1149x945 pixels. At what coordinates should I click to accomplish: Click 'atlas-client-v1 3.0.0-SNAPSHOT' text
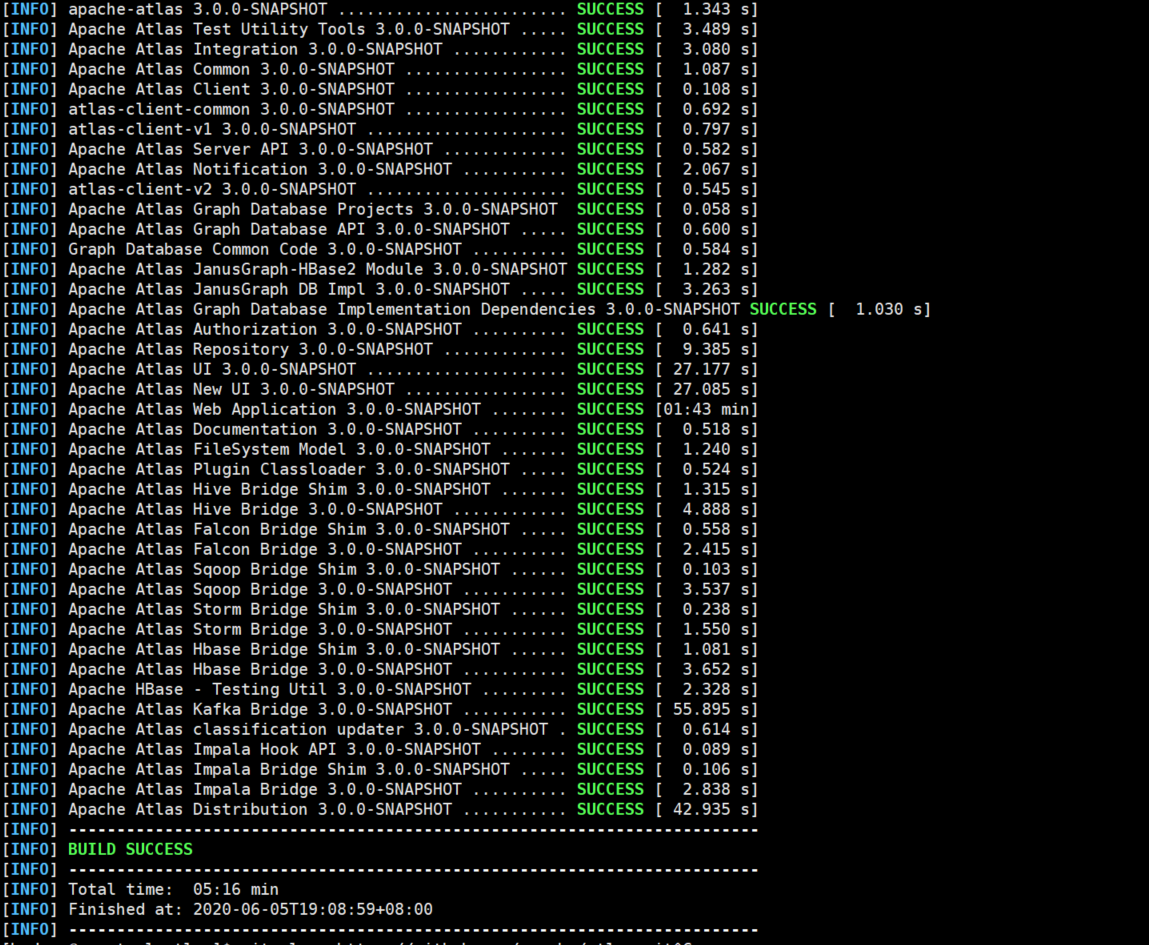212,129
